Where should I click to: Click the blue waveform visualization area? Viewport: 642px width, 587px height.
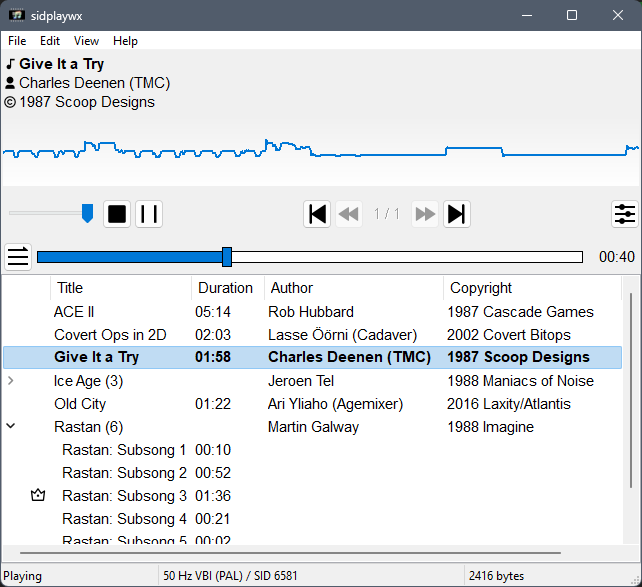(x=321, y=150)
